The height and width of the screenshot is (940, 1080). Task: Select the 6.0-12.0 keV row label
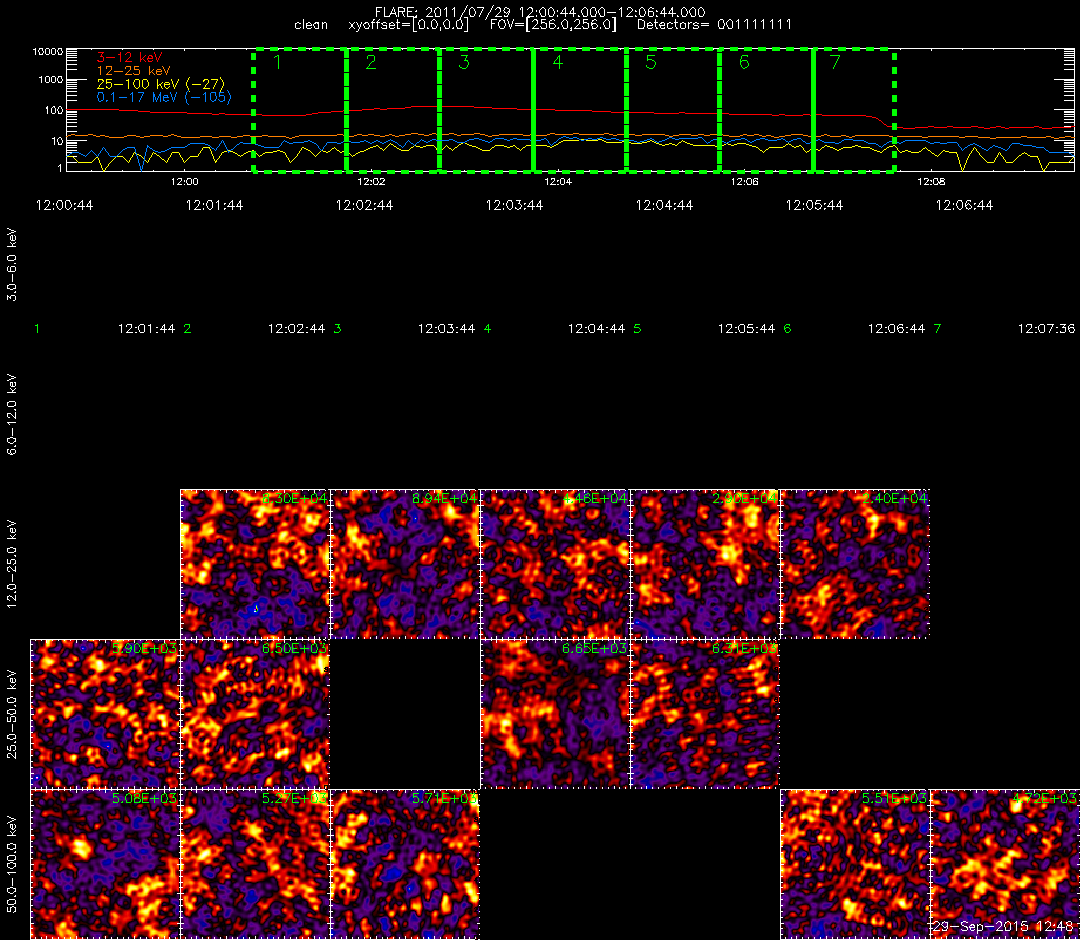tap(12, 413)
